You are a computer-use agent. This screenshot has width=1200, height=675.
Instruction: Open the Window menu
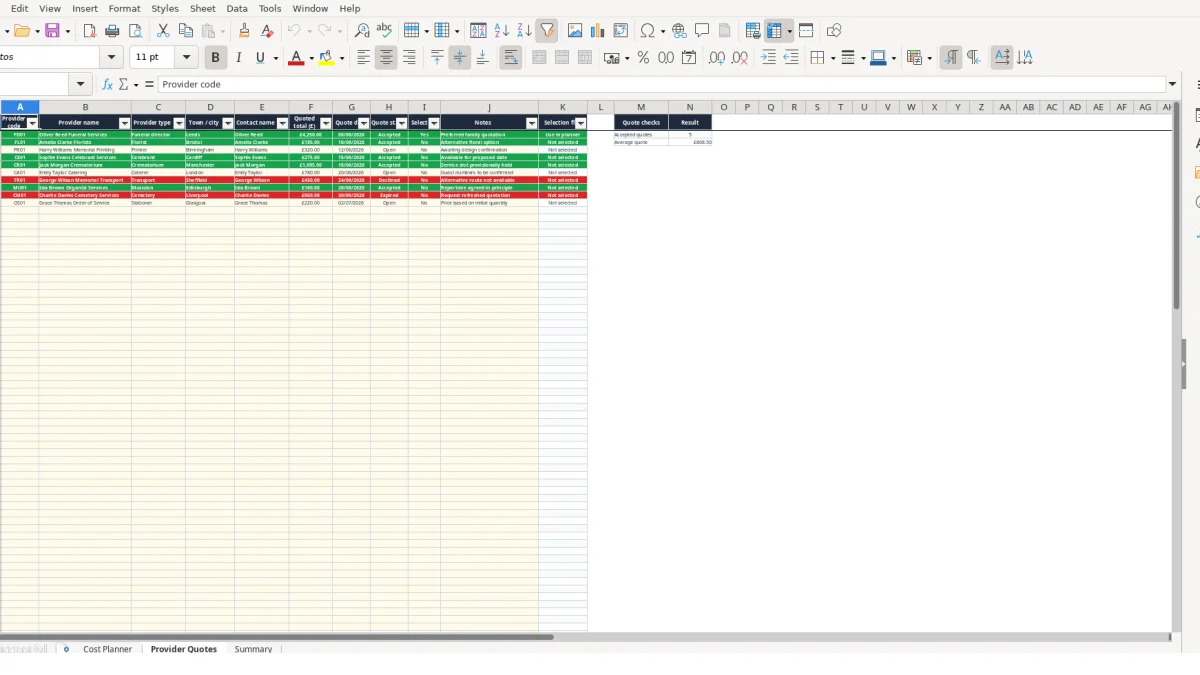(x=310, y=8)
